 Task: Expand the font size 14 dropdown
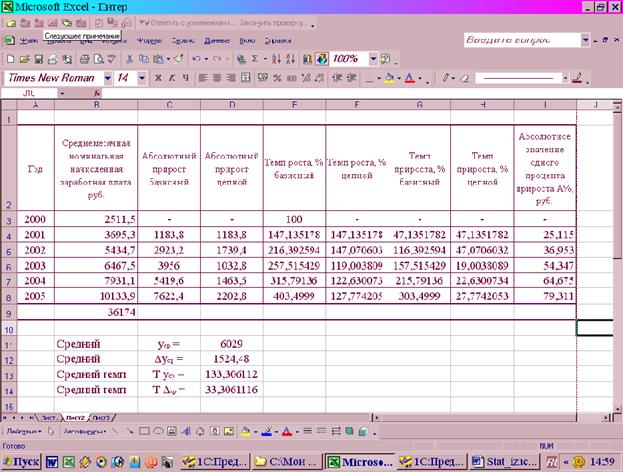(x=141, y=78)
